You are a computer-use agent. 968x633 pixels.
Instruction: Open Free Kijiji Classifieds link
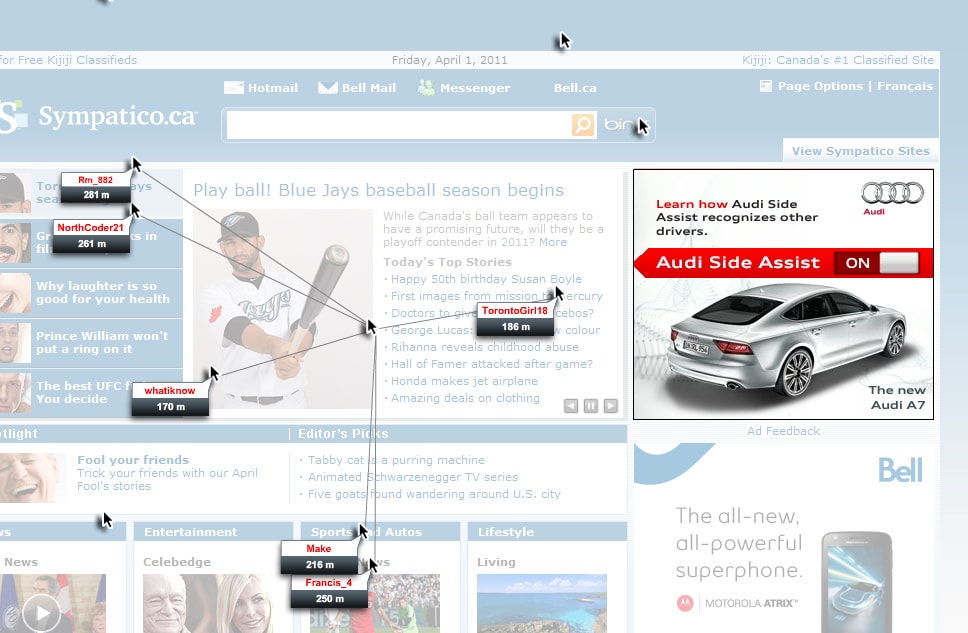pyautogui.click(x=69, y=60)
